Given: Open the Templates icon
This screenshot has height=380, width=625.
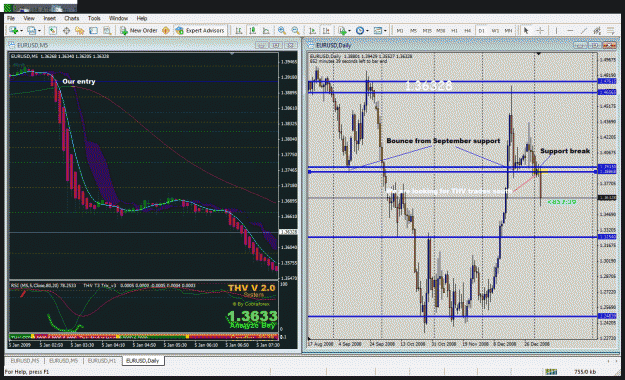Looking at the screenshot, I should point(377,30).
